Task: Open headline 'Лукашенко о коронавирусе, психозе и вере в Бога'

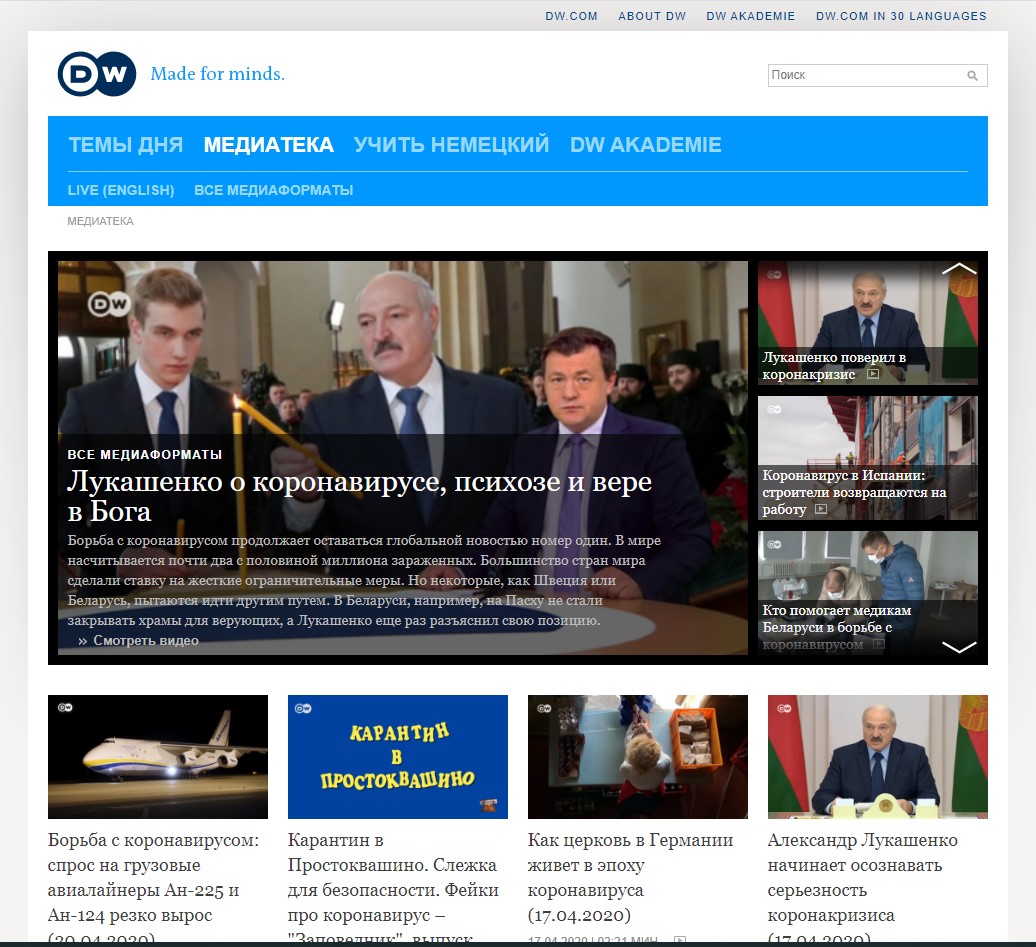Action: pyautogui.click(x=359, y=496)
